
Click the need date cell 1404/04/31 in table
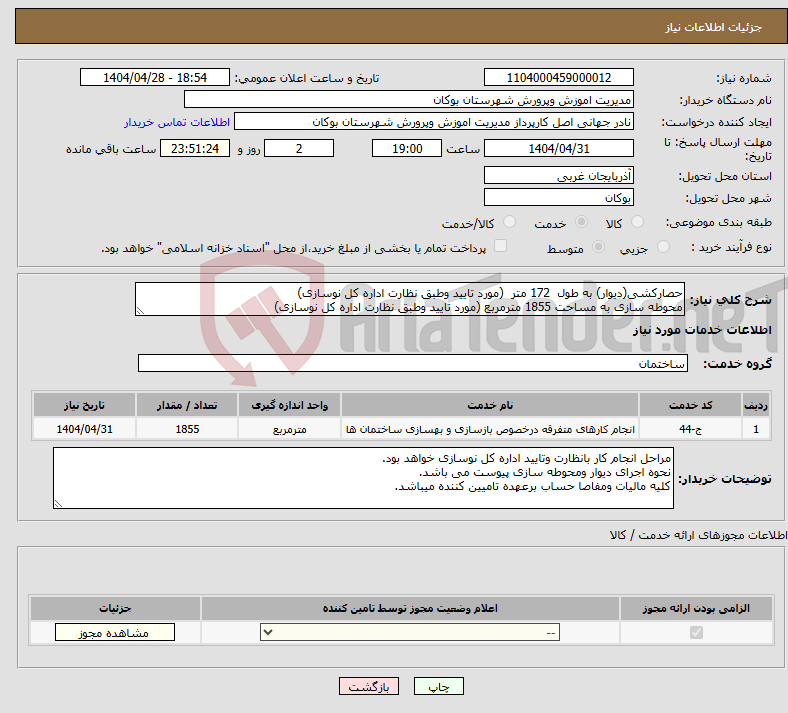84,429
